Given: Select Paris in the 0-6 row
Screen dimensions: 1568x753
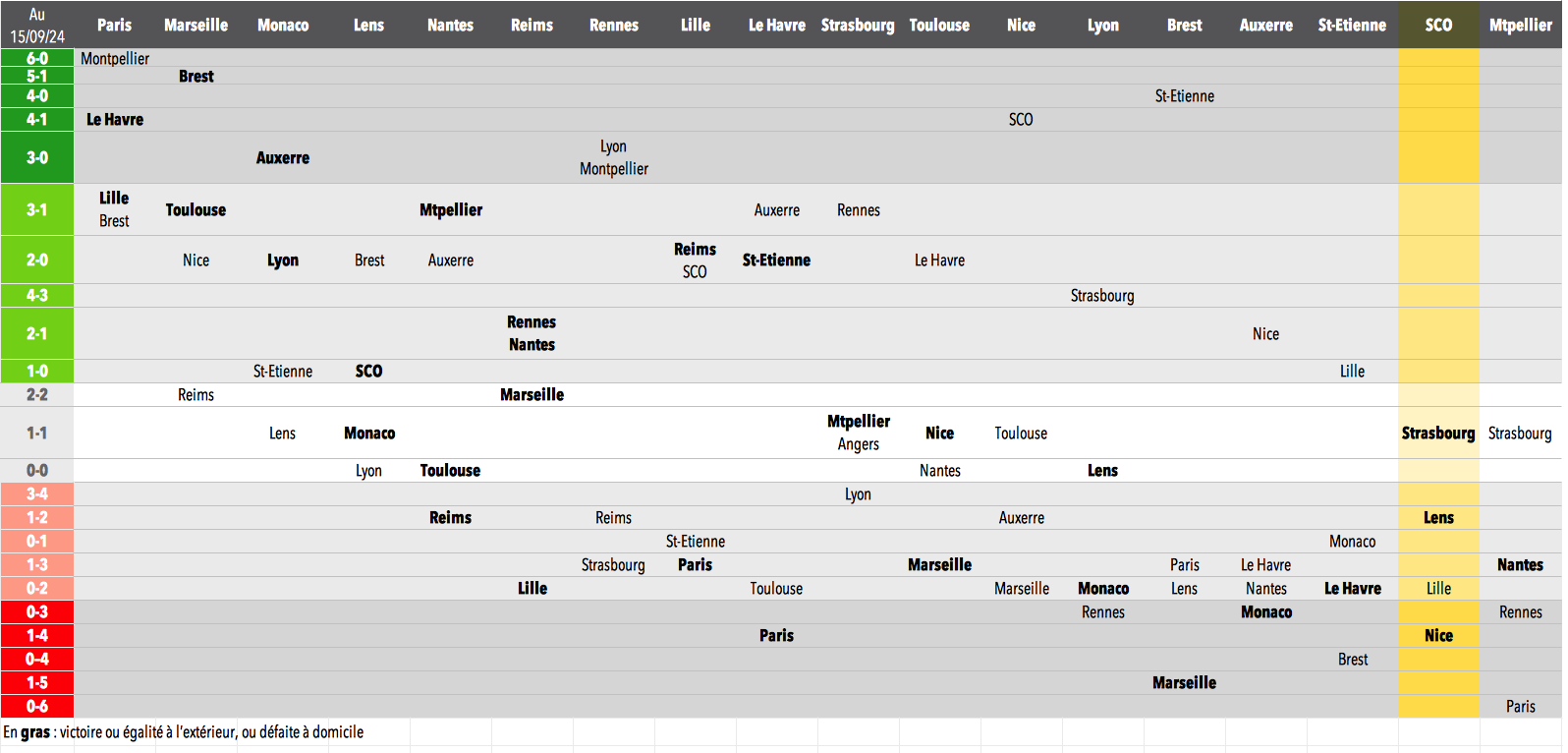Looking at the screenshot, I should pyautogui.click(x=1520, y=706).
